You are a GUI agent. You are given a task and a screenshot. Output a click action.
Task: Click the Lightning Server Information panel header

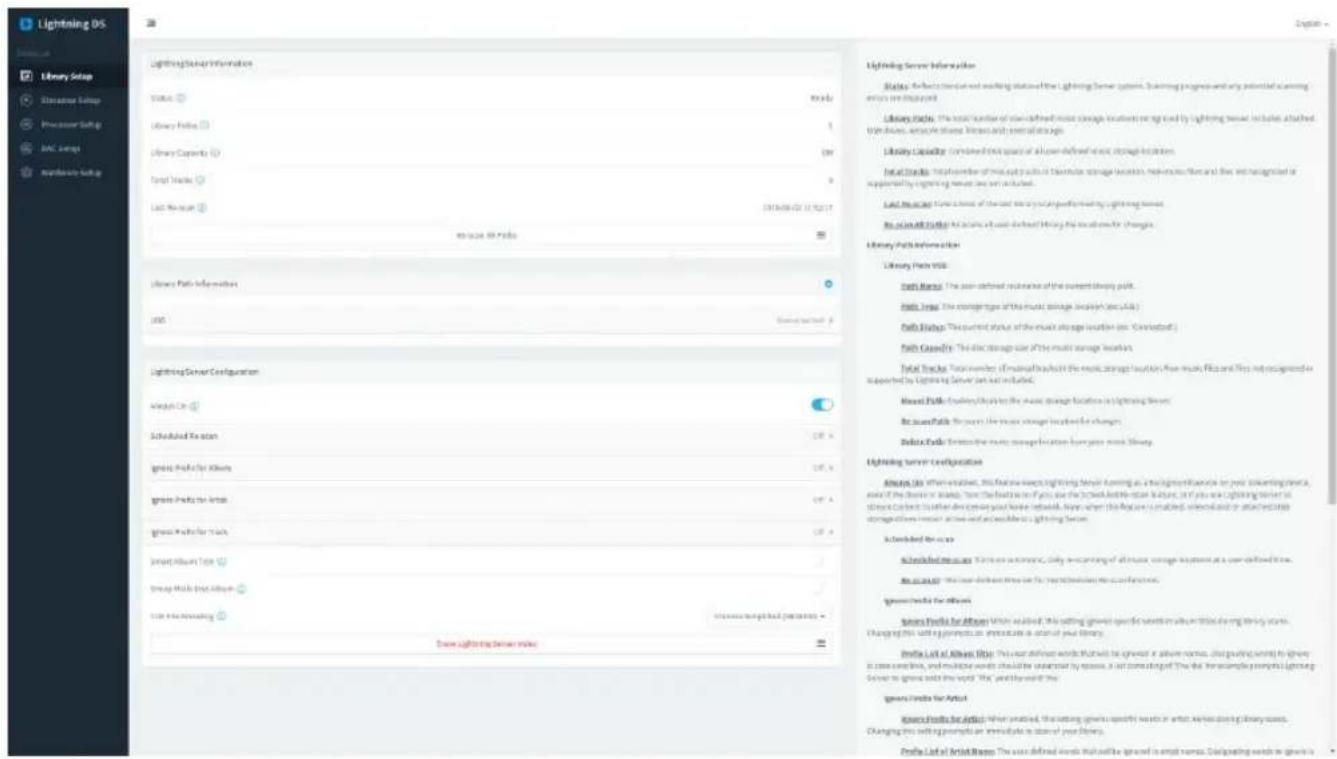[x=491, y=63]
